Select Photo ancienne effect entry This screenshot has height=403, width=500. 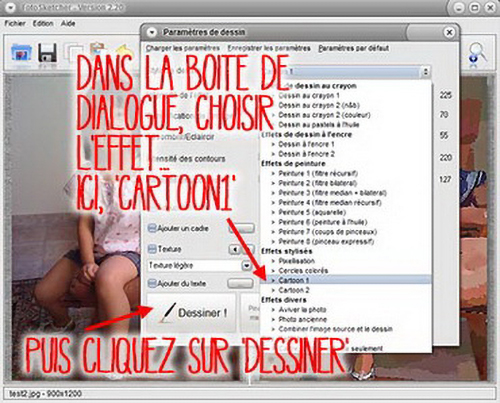click(x=303, y=319)
